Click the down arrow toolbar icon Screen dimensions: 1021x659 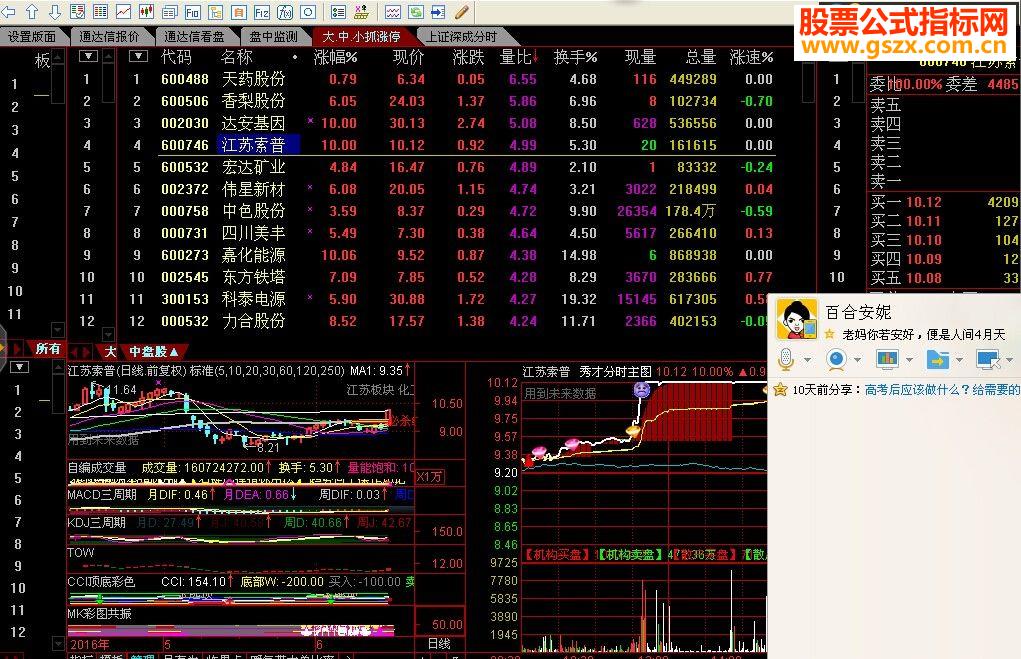pos(55,11)
